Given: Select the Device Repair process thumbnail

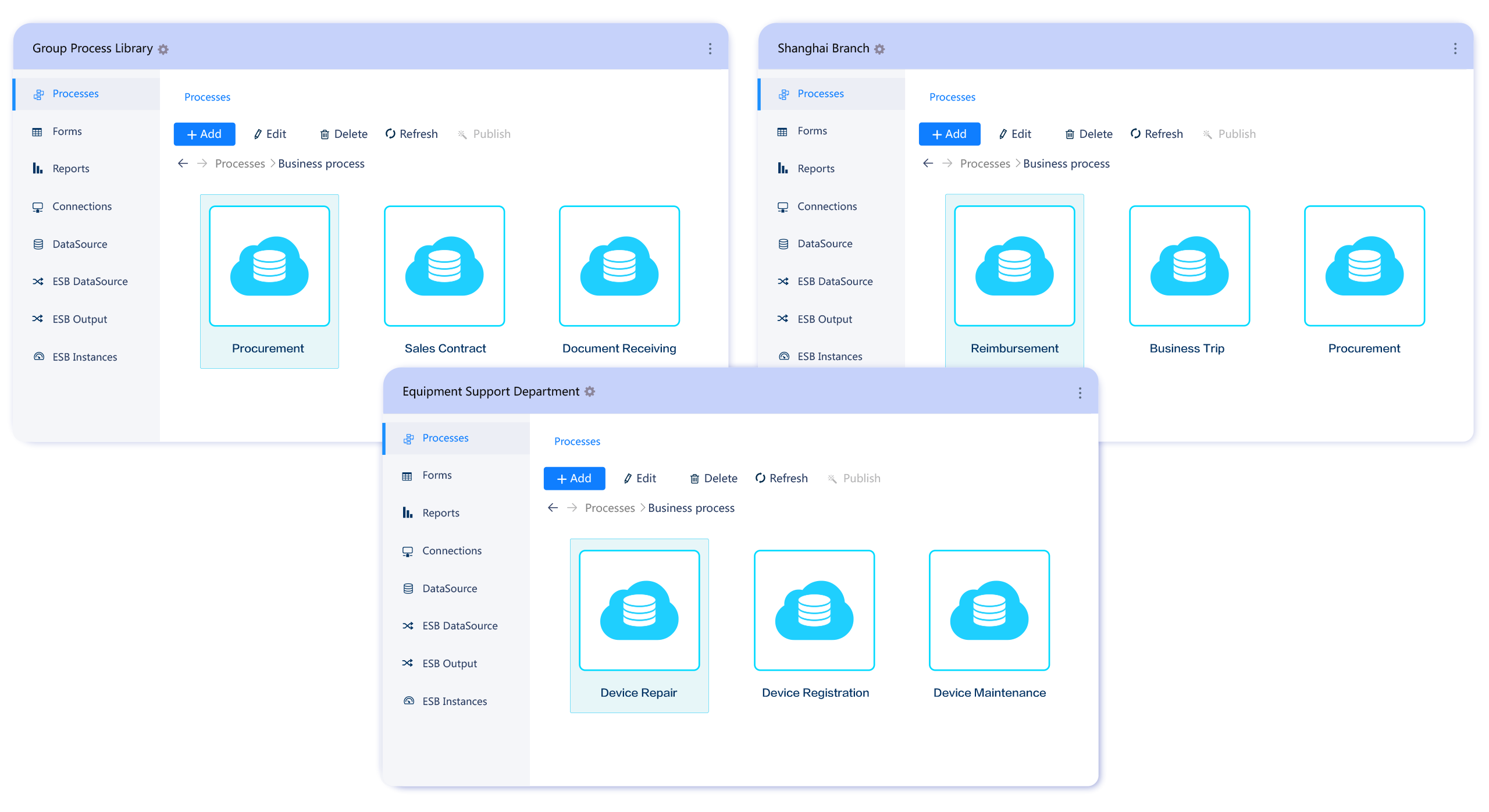Looking at the screenshot, I should tap(639, 625).
